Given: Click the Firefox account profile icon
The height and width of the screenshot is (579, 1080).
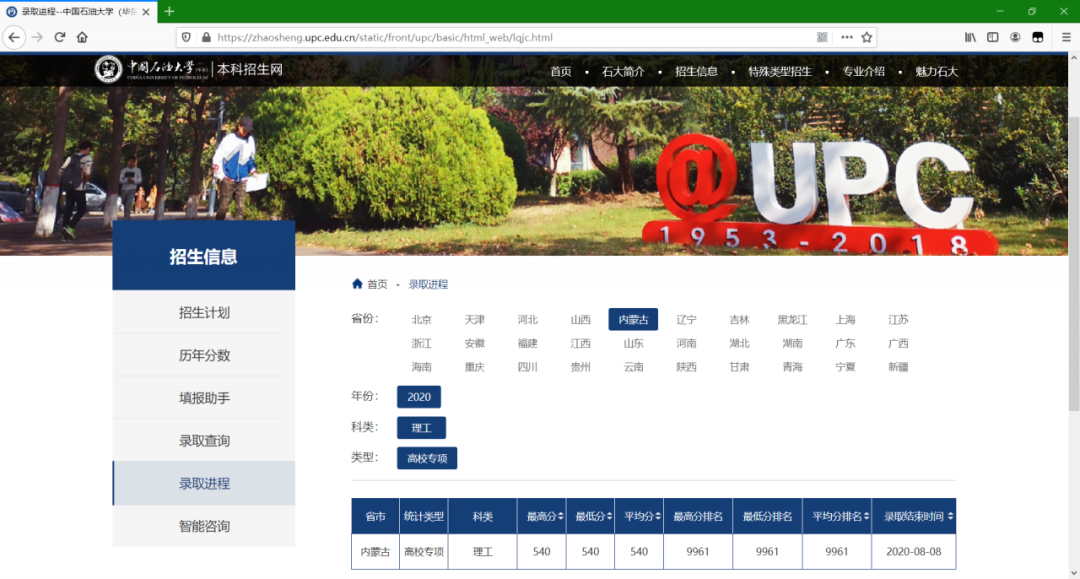Looking at the screenshot, I should tap(1014, 37).
